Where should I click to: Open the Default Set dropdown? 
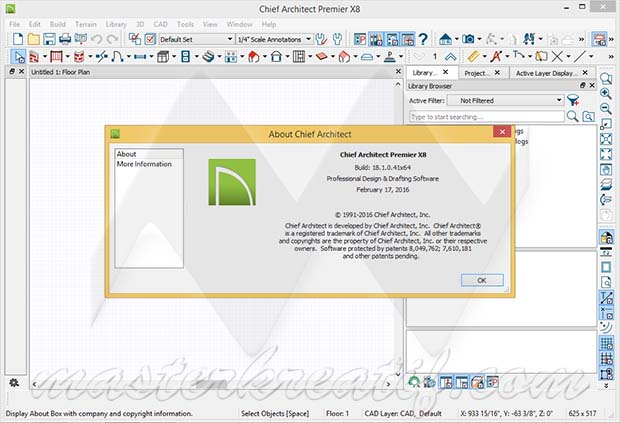[x=196, y=39]
